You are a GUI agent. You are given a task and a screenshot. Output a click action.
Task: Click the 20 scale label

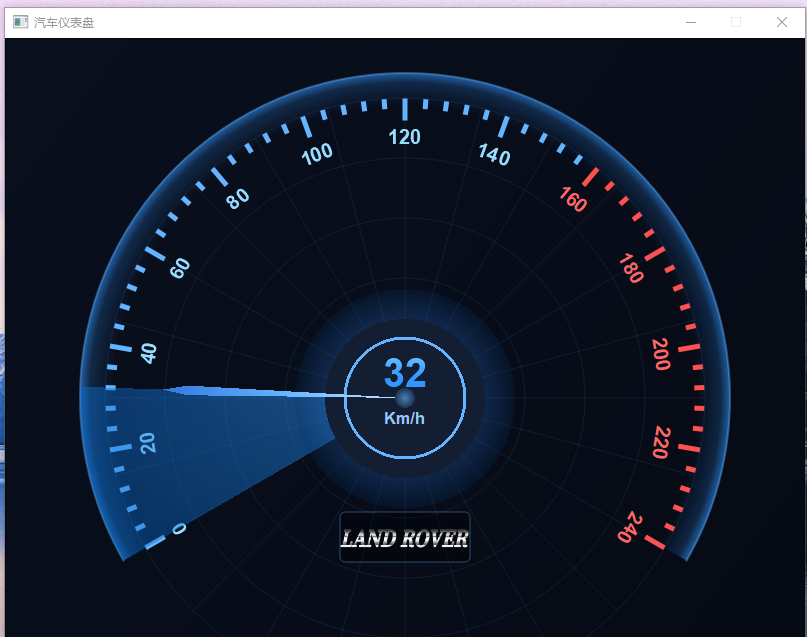click(x=148, y=443)
